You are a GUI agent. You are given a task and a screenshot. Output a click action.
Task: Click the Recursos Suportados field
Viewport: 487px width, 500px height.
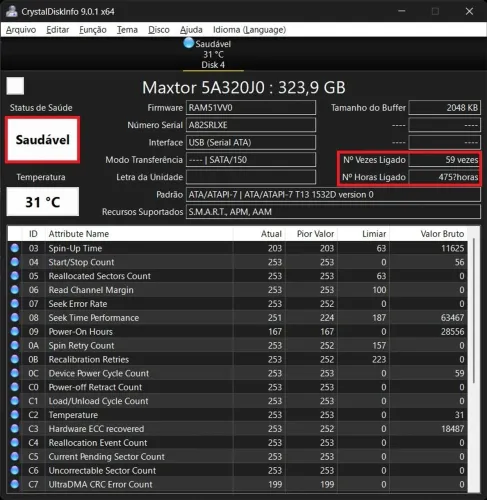tap(333, 212)
